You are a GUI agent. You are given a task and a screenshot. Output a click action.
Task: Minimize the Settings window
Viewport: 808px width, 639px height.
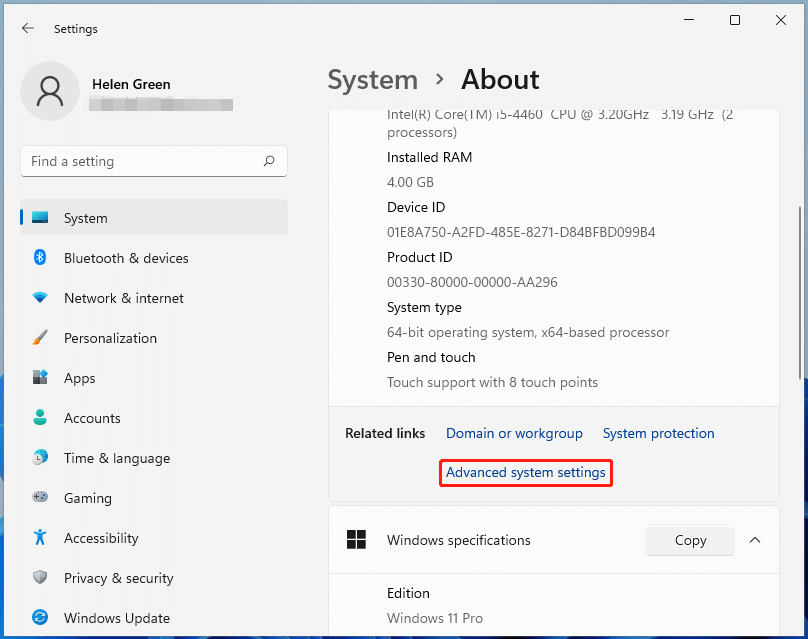pos(689,20)
